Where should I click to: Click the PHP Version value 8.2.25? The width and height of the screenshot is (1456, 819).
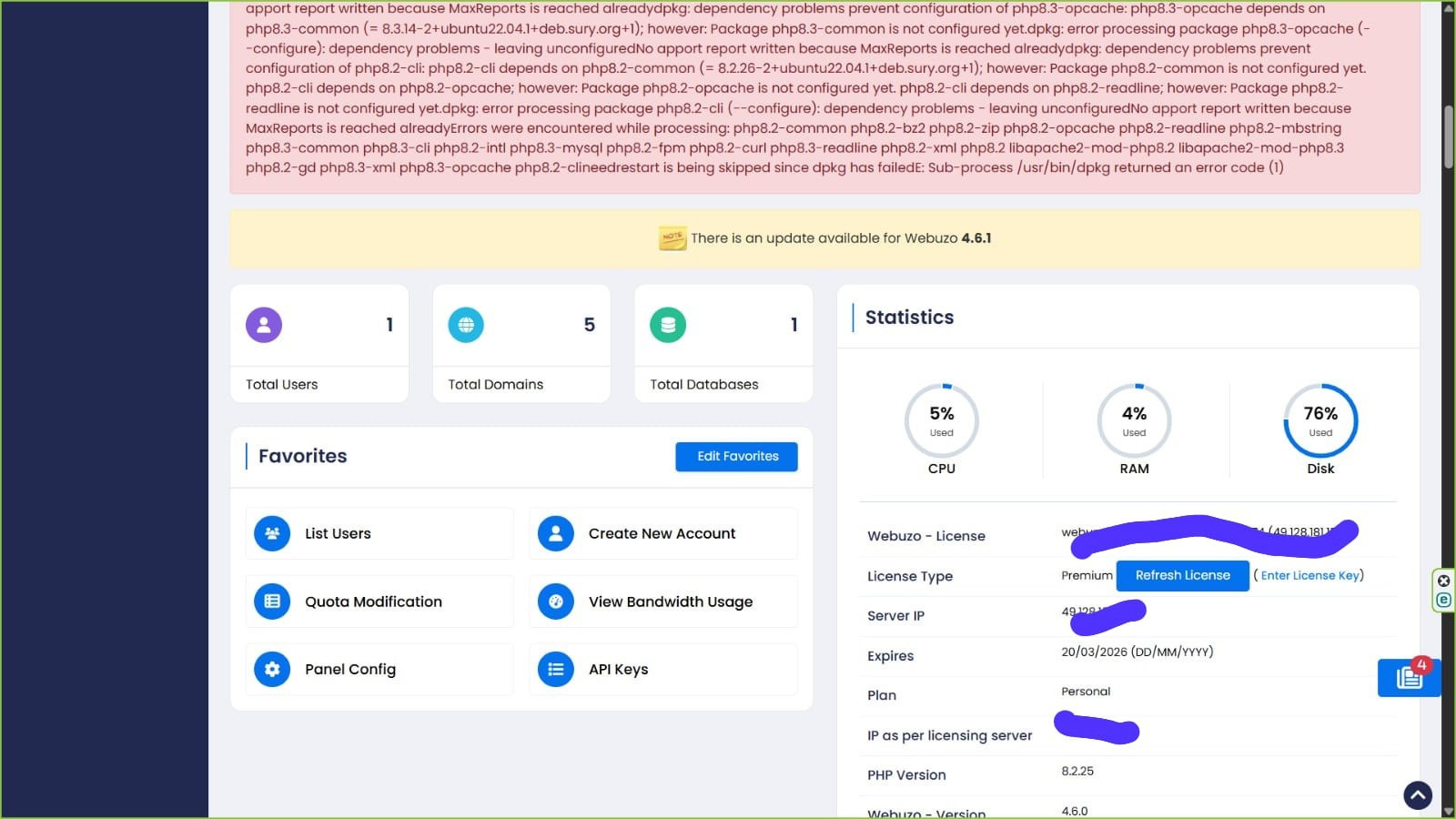[1077, 771]
